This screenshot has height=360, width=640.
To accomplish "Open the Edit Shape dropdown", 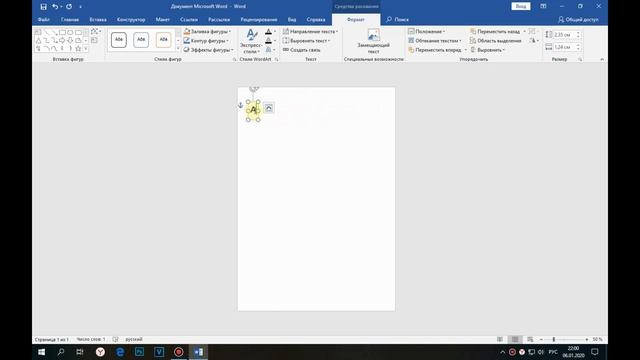I will point(96,31).
